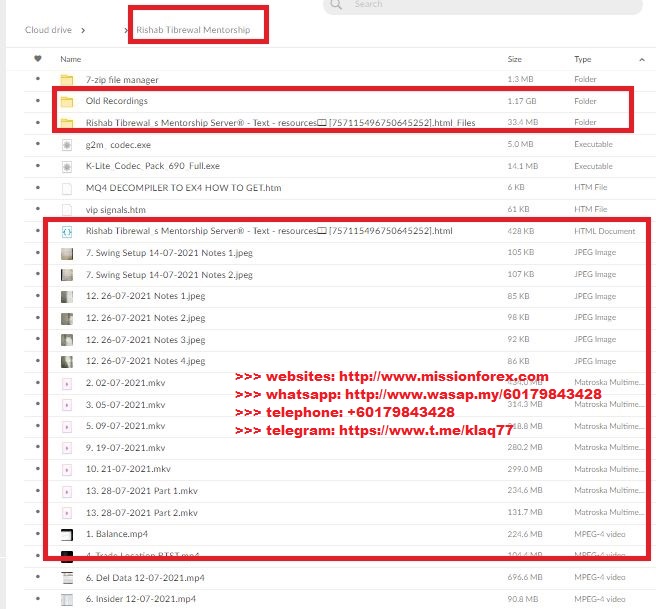This screenshot has width=656, height=609.
Task: Open thumbnail of Swing Setup Notes 2.jpeg
Action: click(67, 275)
